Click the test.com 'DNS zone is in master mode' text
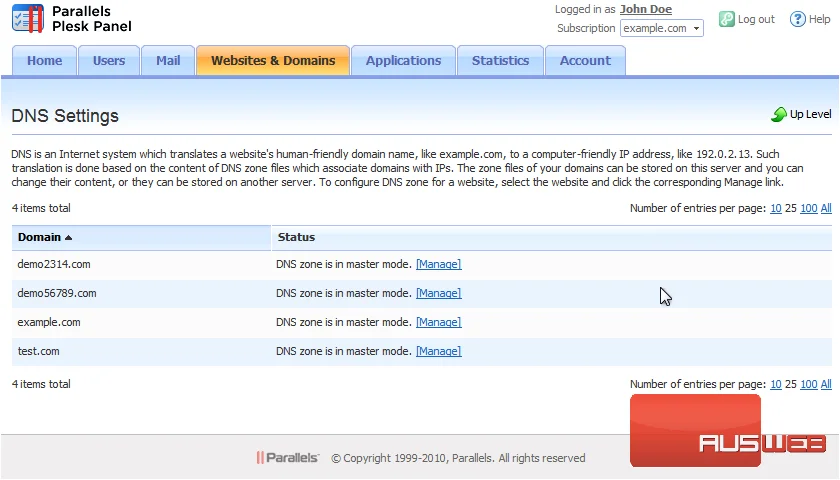The image size is (840, 480). point(344,351)
